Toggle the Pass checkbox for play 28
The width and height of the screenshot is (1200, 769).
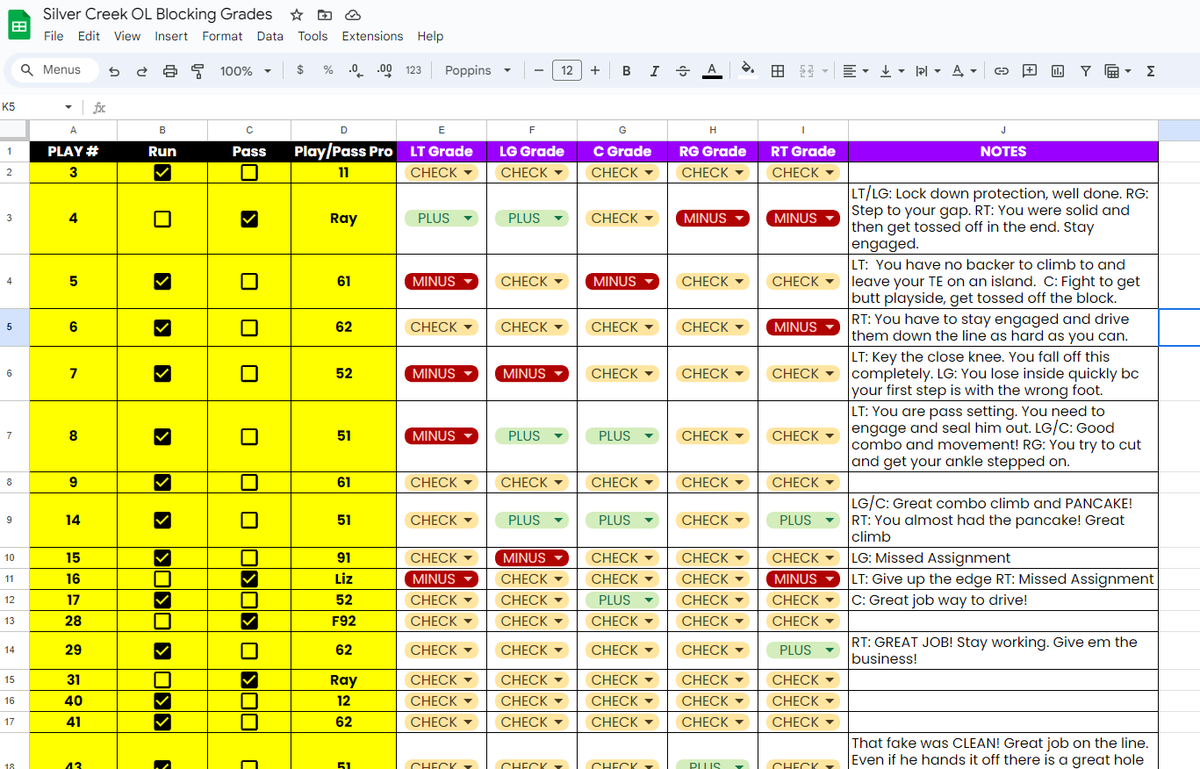(x=249, y=621)
